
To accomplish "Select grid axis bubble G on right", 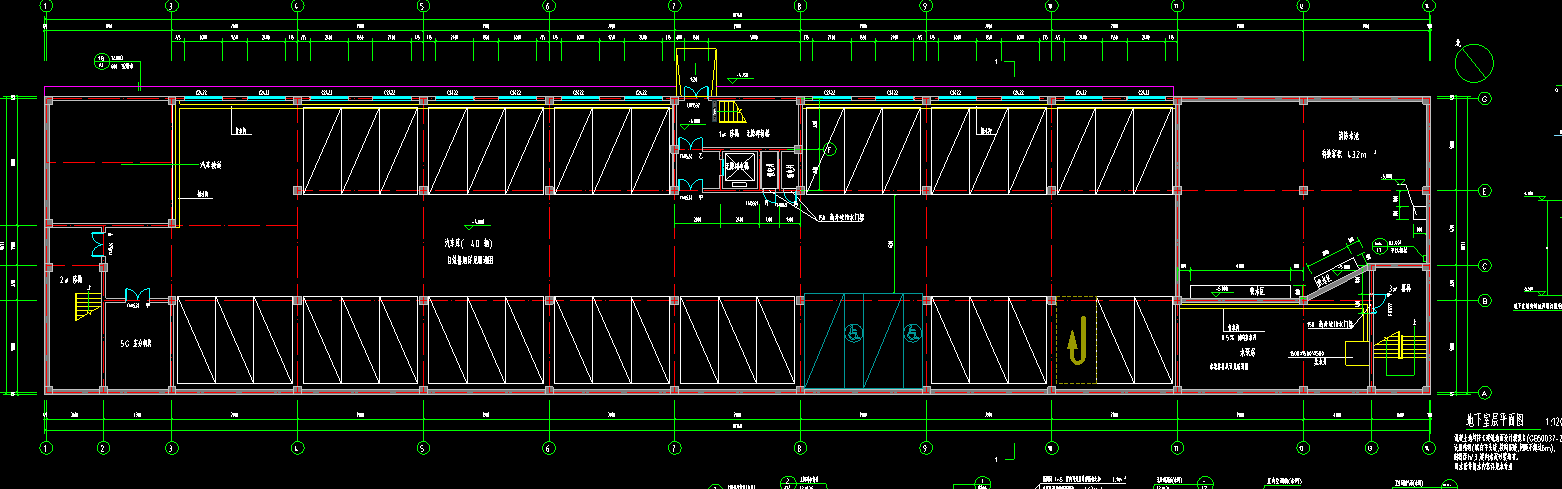I will (1485, 99).
